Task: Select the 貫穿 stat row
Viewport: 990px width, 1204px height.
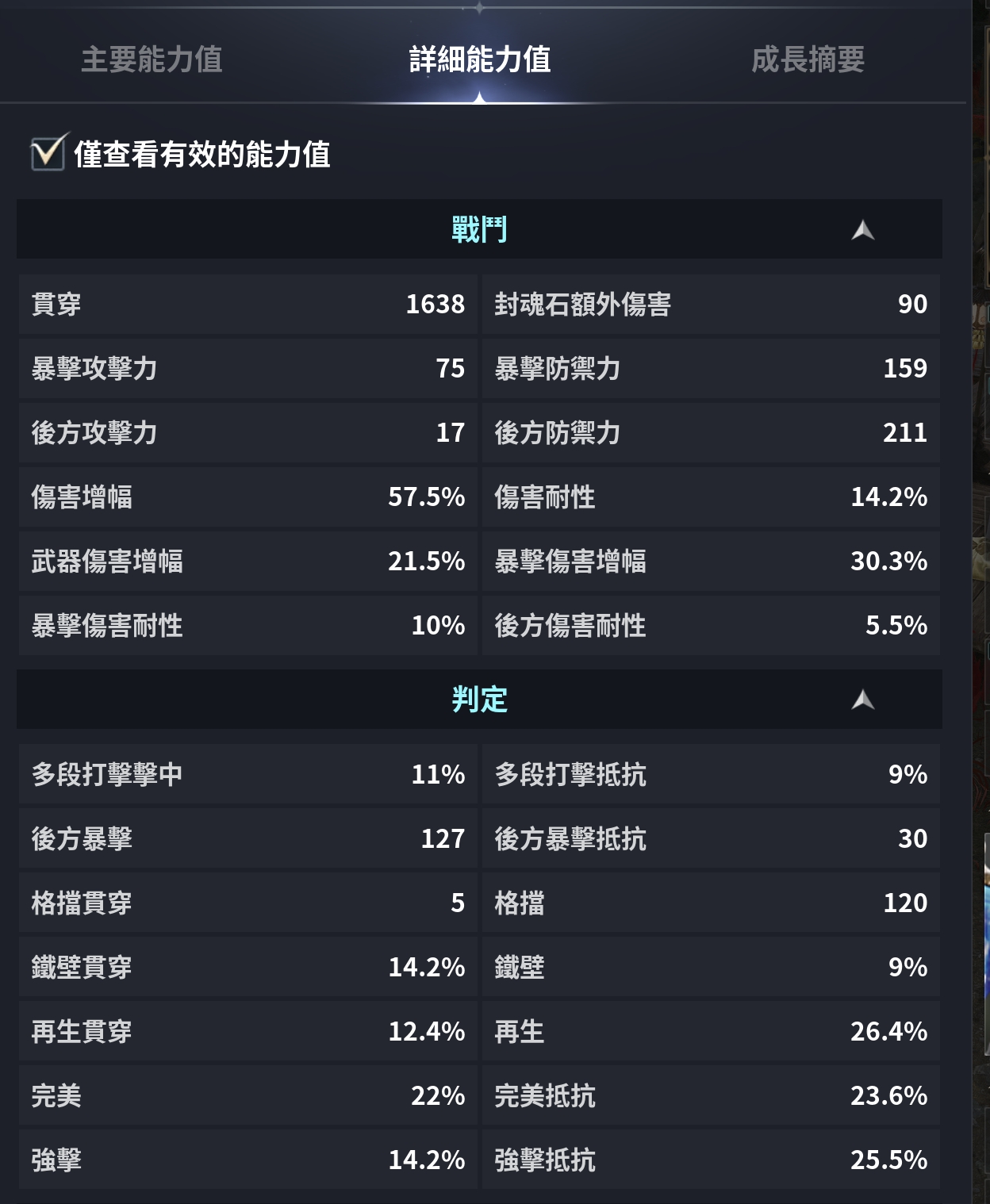Action: tap(247, 305)
